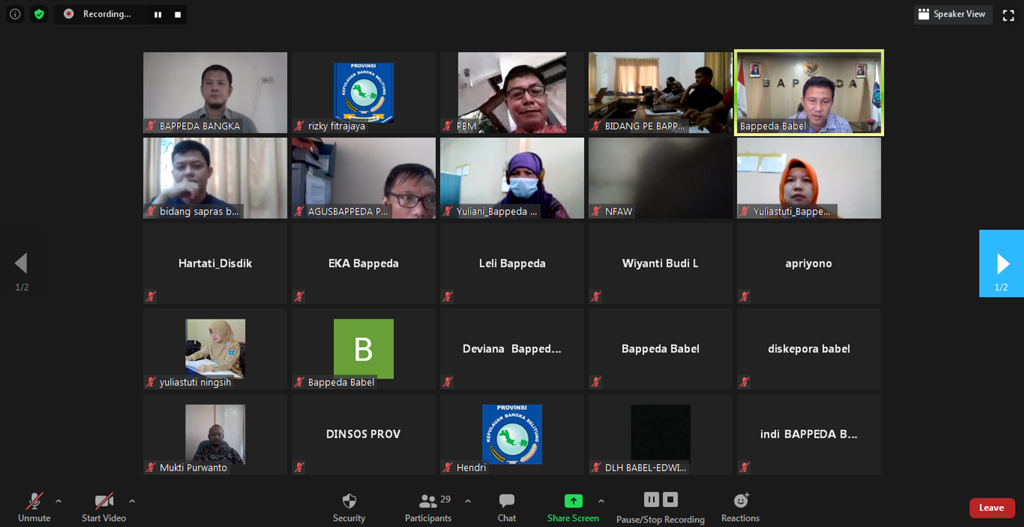The height and width of the screenshot is (527, 1024).
Task: Pause recording from the top indicator
Action: [157, 14]
